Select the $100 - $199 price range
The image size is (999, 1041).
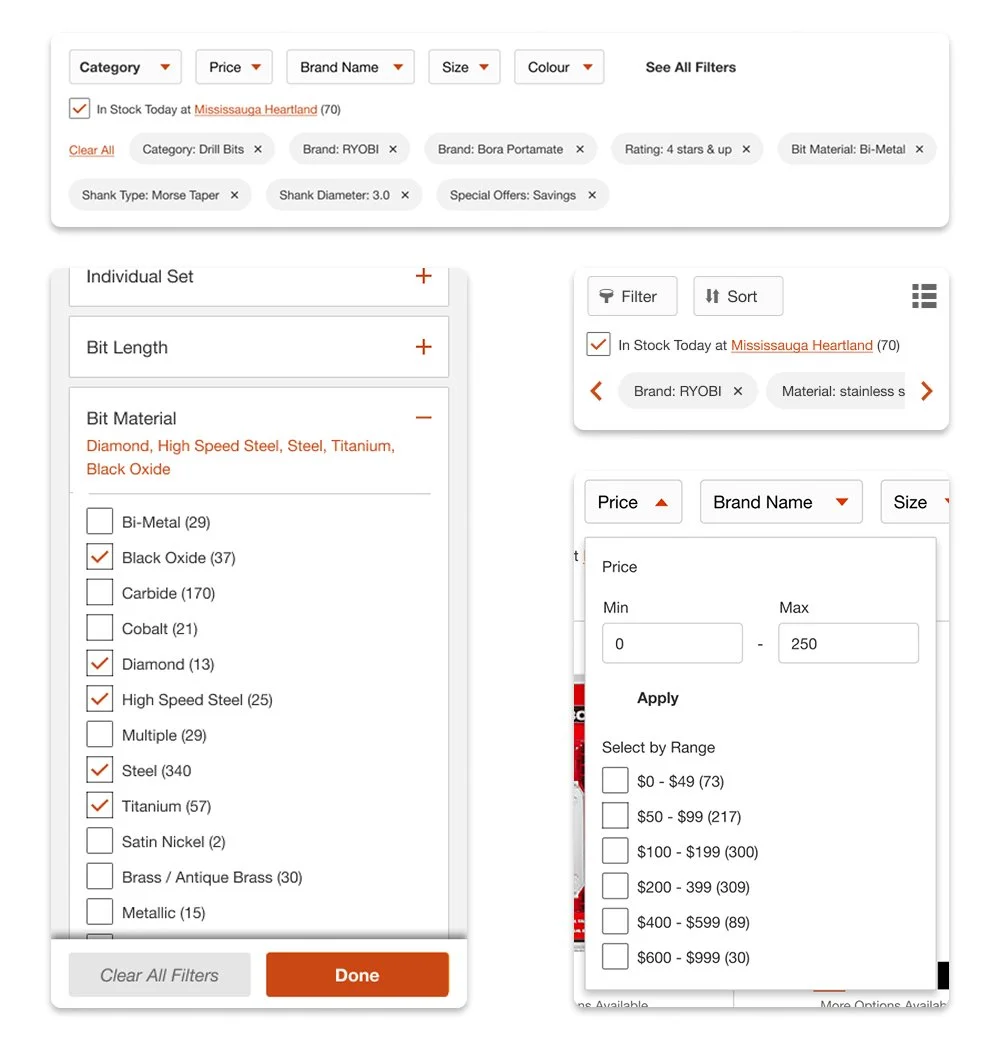click(615, 851)
